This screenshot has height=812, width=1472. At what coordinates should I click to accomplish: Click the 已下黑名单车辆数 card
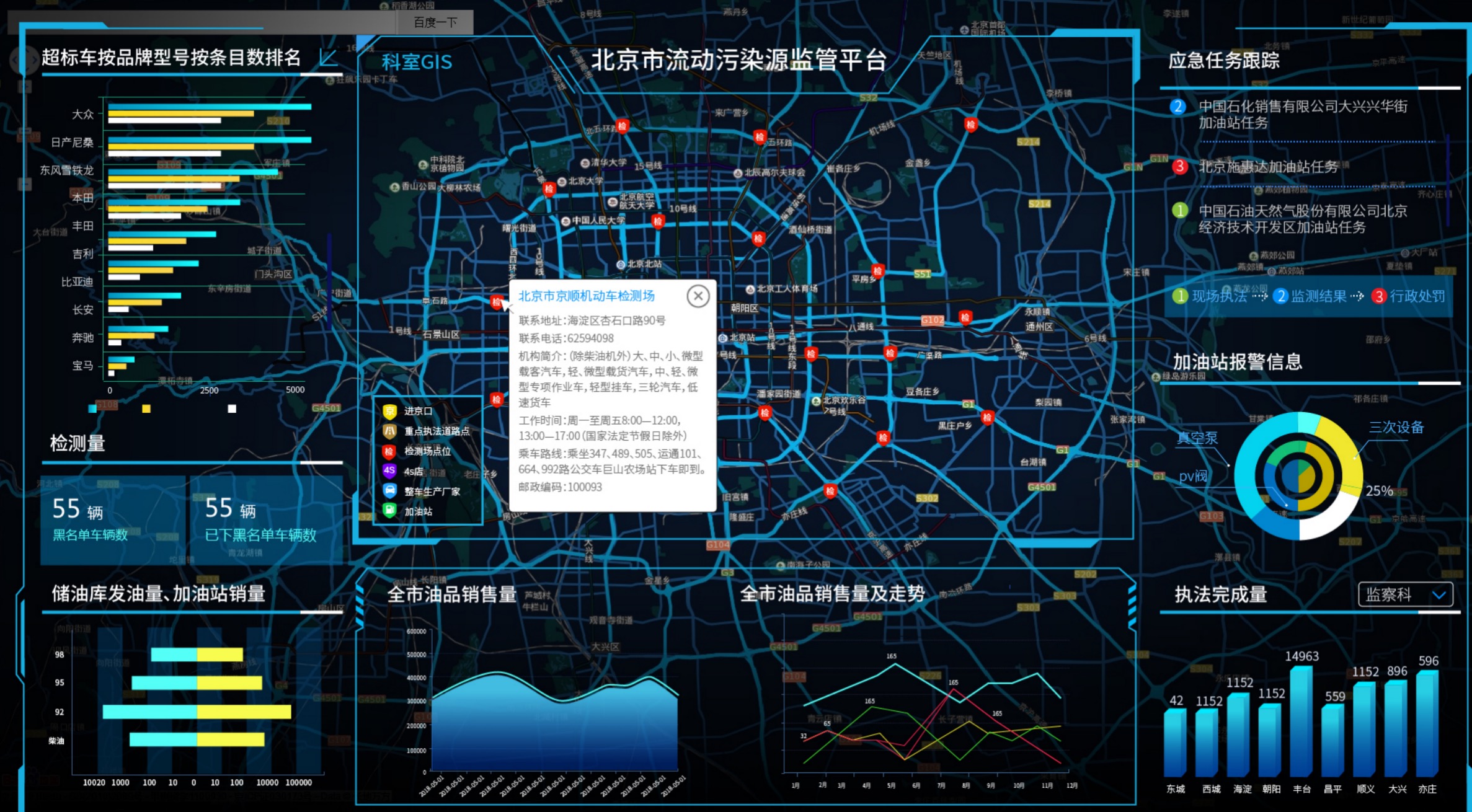266,520
